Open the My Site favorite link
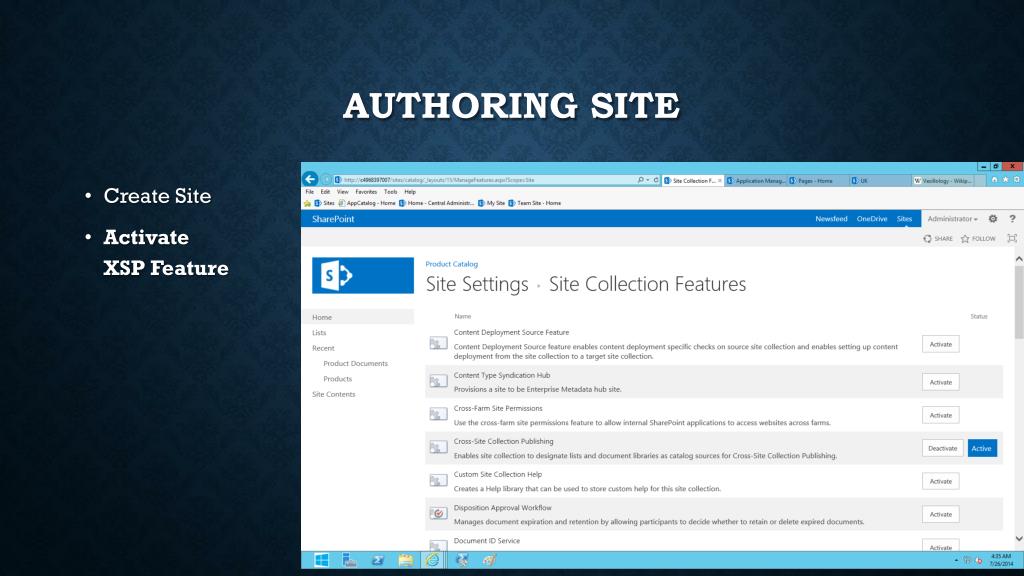The height and width of the screenshot is (576, 1024). [x=491, y=203]
